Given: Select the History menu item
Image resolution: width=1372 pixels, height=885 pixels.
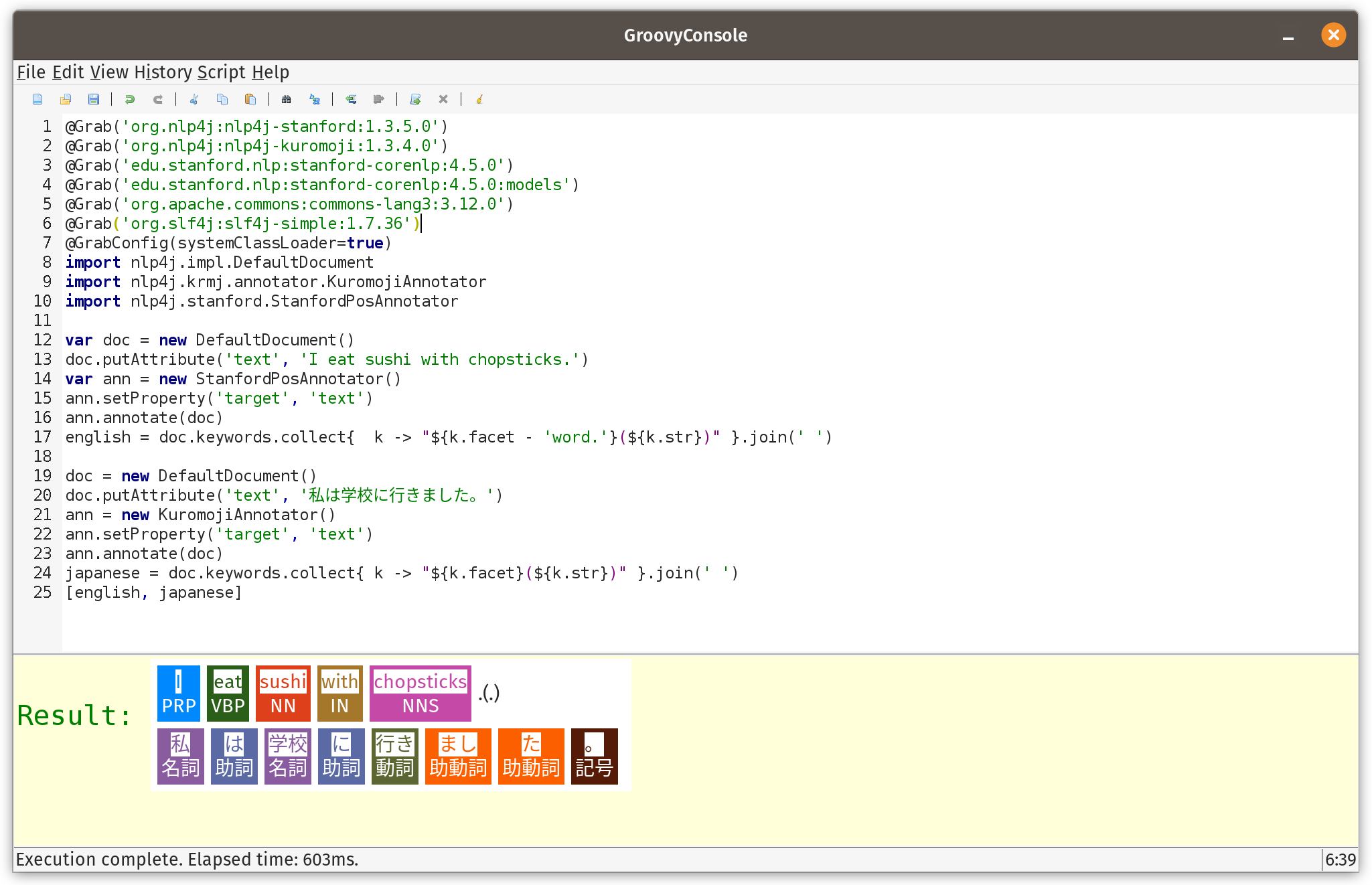Looking at the screenshot, I should 163,72.
